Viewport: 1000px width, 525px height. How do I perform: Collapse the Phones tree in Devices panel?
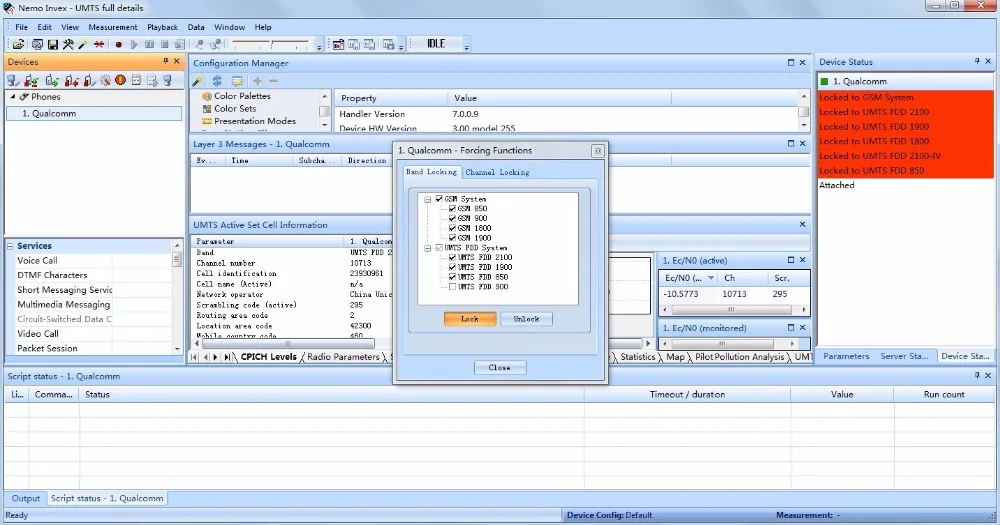(x=13, y=97)
